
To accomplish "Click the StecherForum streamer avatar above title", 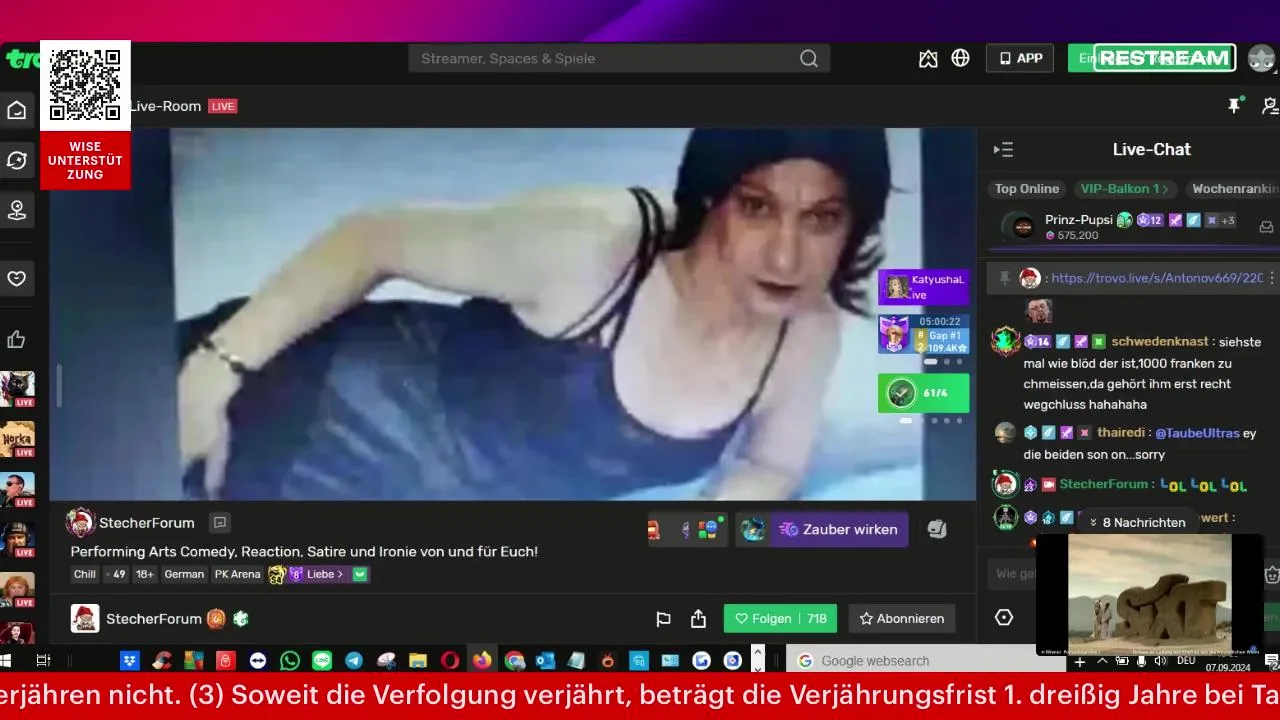I will coord(80,522).
